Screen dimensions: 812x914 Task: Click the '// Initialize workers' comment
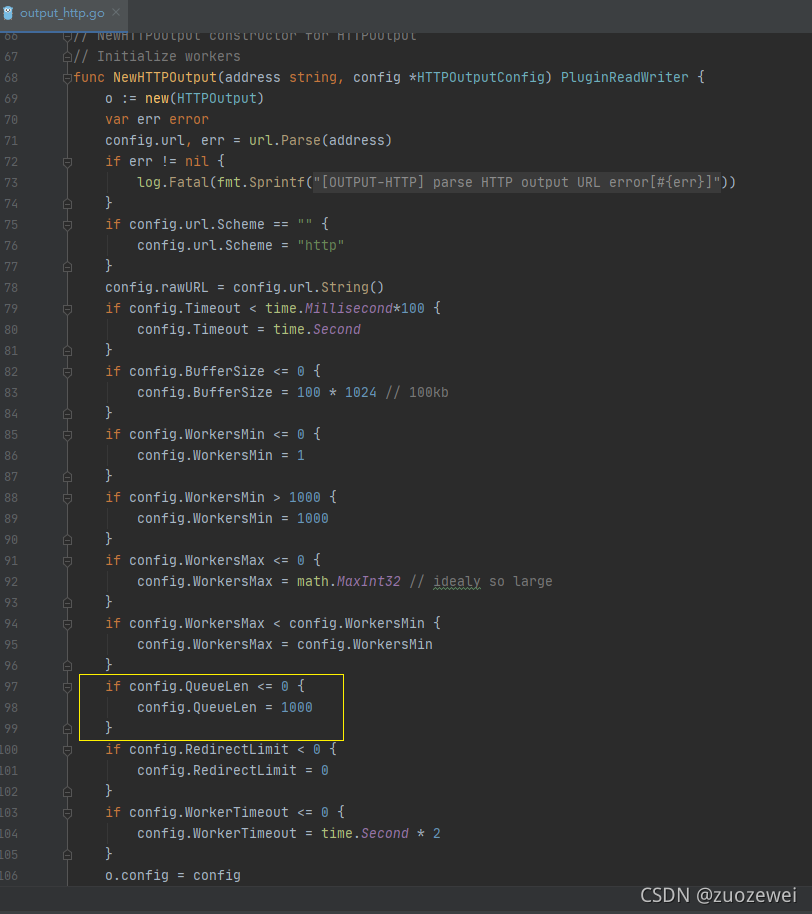click(157, 57)
